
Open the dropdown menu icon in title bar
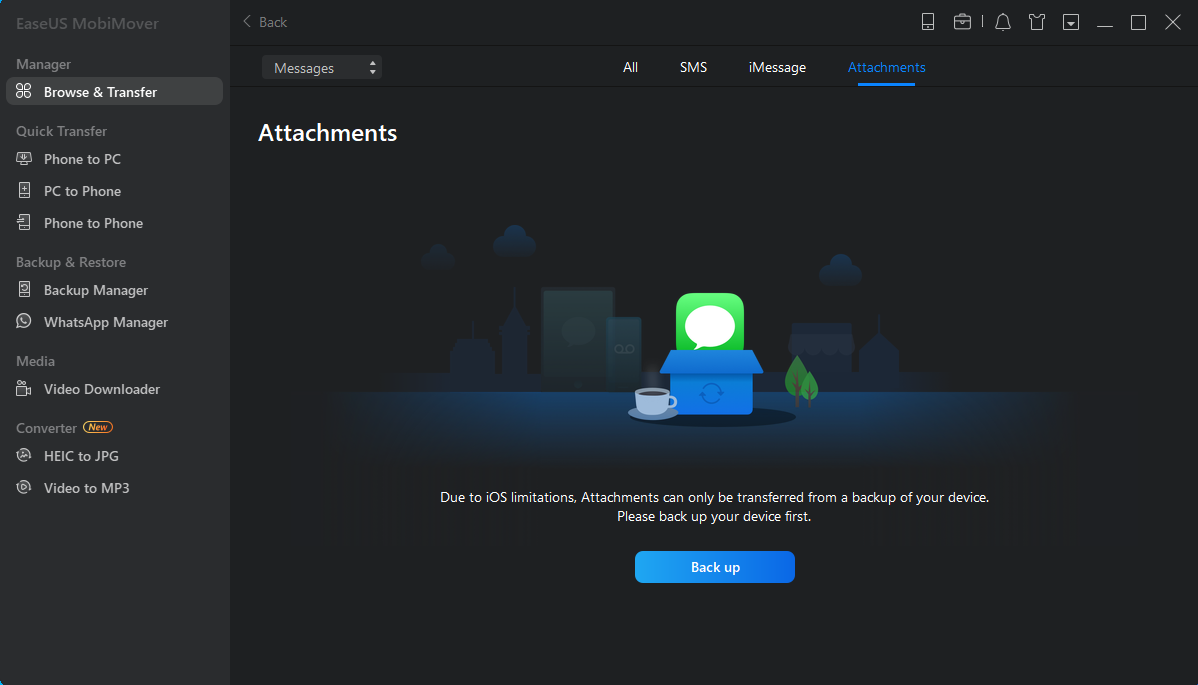pos(1070,22)
